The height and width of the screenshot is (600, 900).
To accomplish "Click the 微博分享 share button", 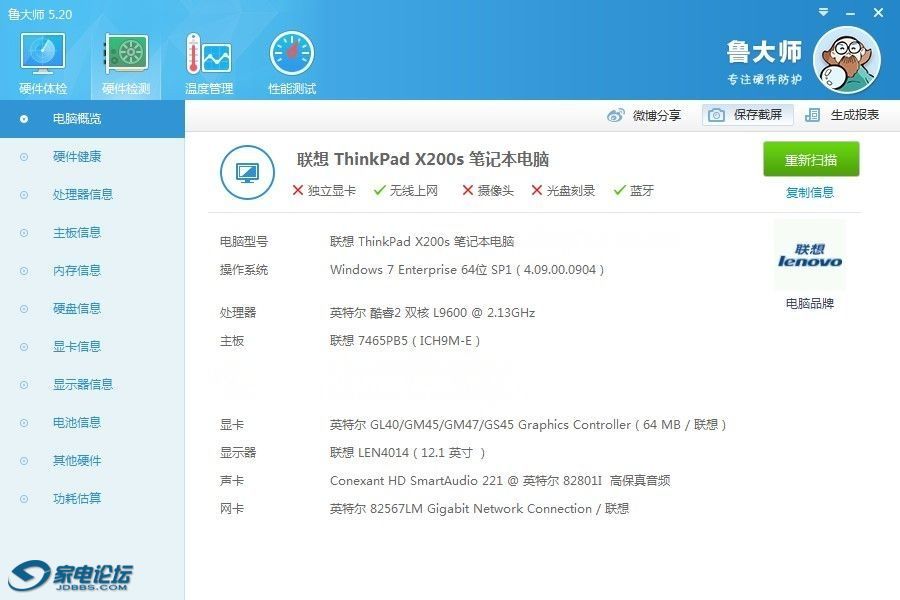I will point(644,115).
